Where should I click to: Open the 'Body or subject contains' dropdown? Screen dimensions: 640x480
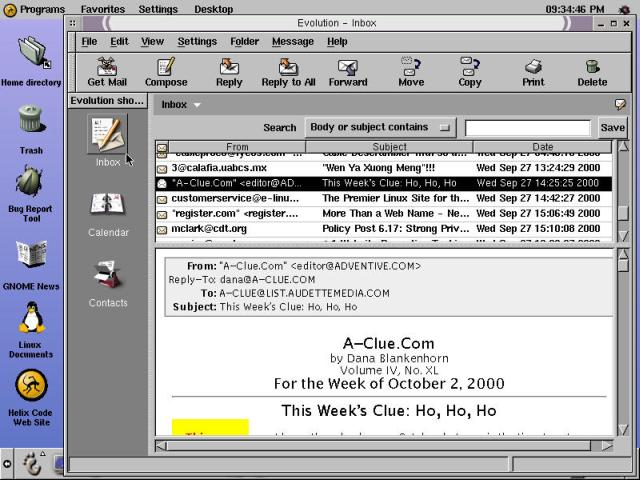(x=380, y=127)
